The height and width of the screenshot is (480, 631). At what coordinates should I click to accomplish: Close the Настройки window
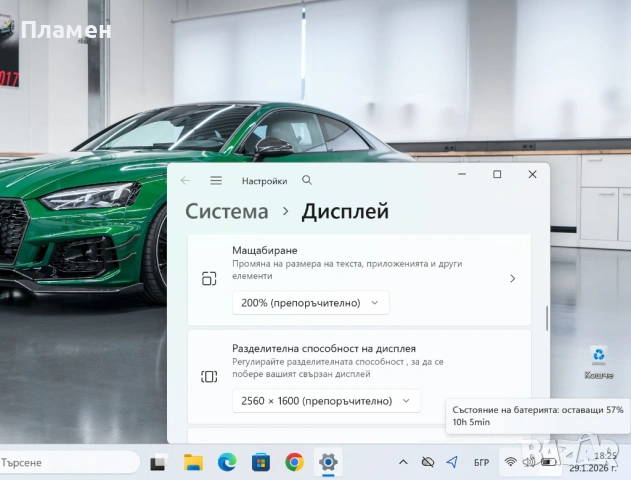tap(532, 174)
